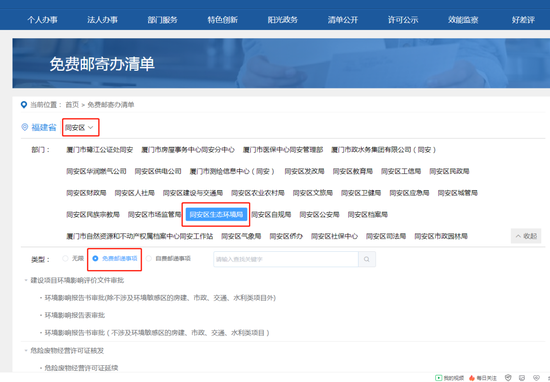Select department 同安区财政局
Screen dimensions: 550x382
click(86, 193)
